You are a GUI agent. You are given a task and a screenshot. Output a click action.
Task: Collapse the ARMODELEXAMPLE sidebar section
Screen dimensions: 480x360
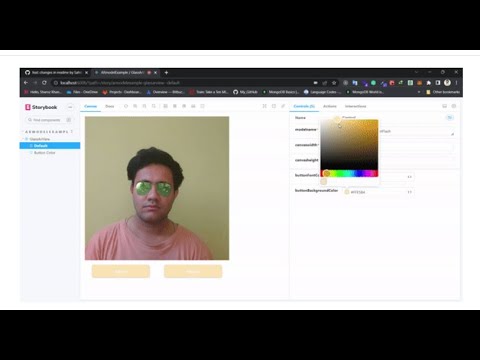[x=47, y=132]
